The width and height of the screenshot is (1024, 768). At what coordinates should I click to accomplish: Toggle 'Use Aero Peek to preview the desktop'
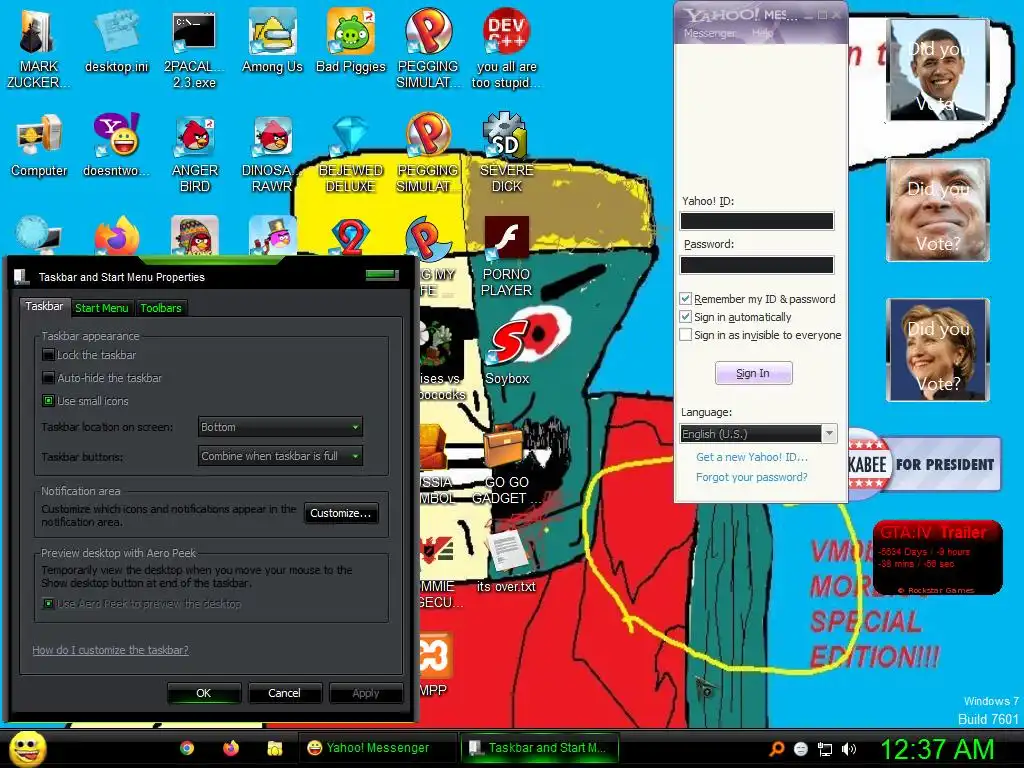click(48, 604)
